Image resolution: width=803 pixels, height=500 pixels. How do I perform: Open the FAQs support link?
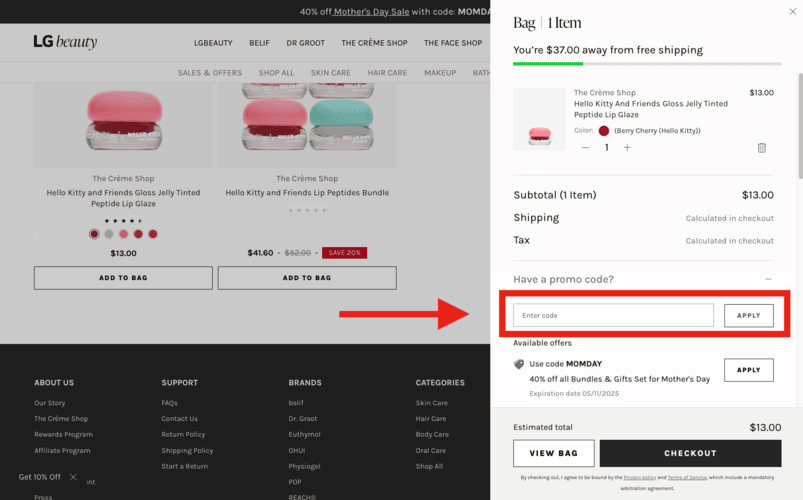coord(170,403)
